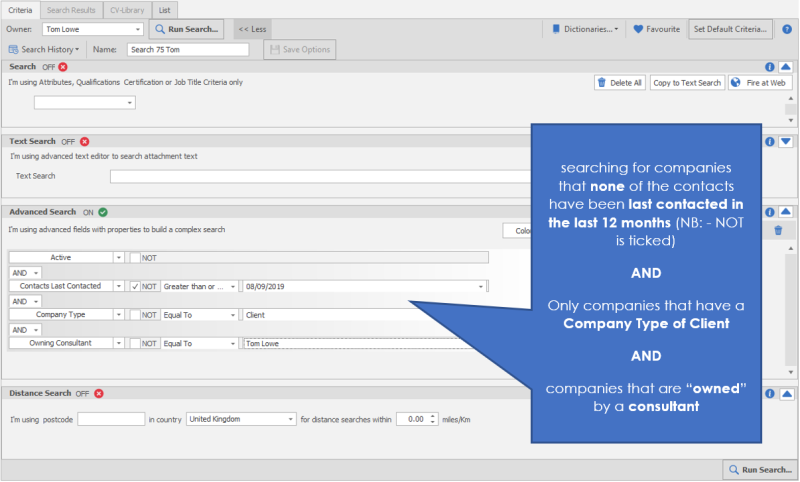Click the Favourite heart icon
Viewport: 800px width, 482px height.
tap(638, 30)
